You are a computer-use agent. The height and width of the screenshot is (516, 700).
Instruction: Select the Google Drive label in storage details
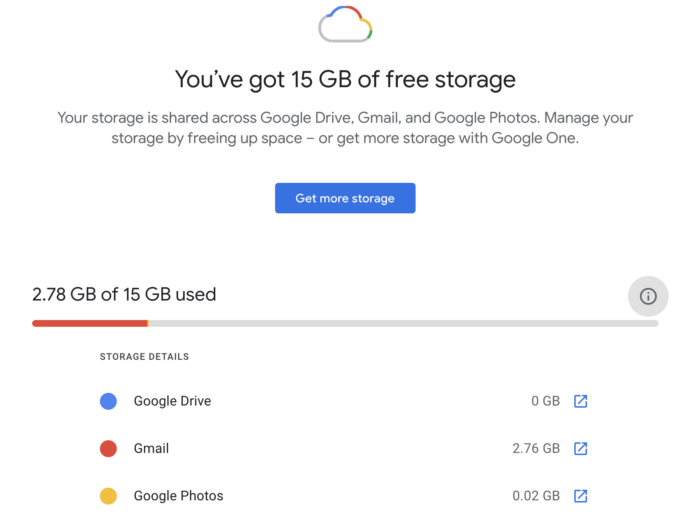pyautogui.click(x=172, y=401)
